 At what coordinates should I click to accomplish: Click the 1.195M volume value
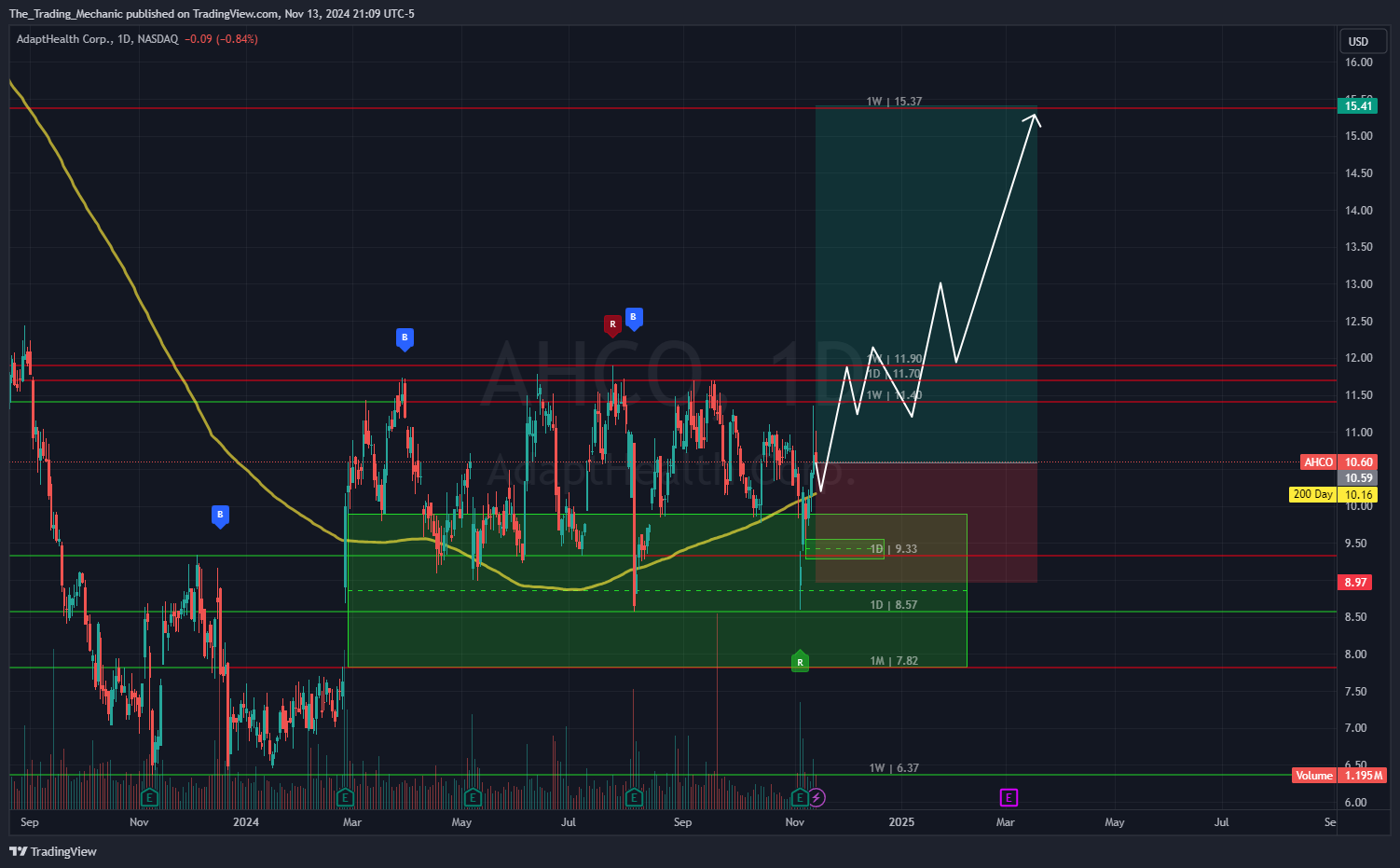1362,776
